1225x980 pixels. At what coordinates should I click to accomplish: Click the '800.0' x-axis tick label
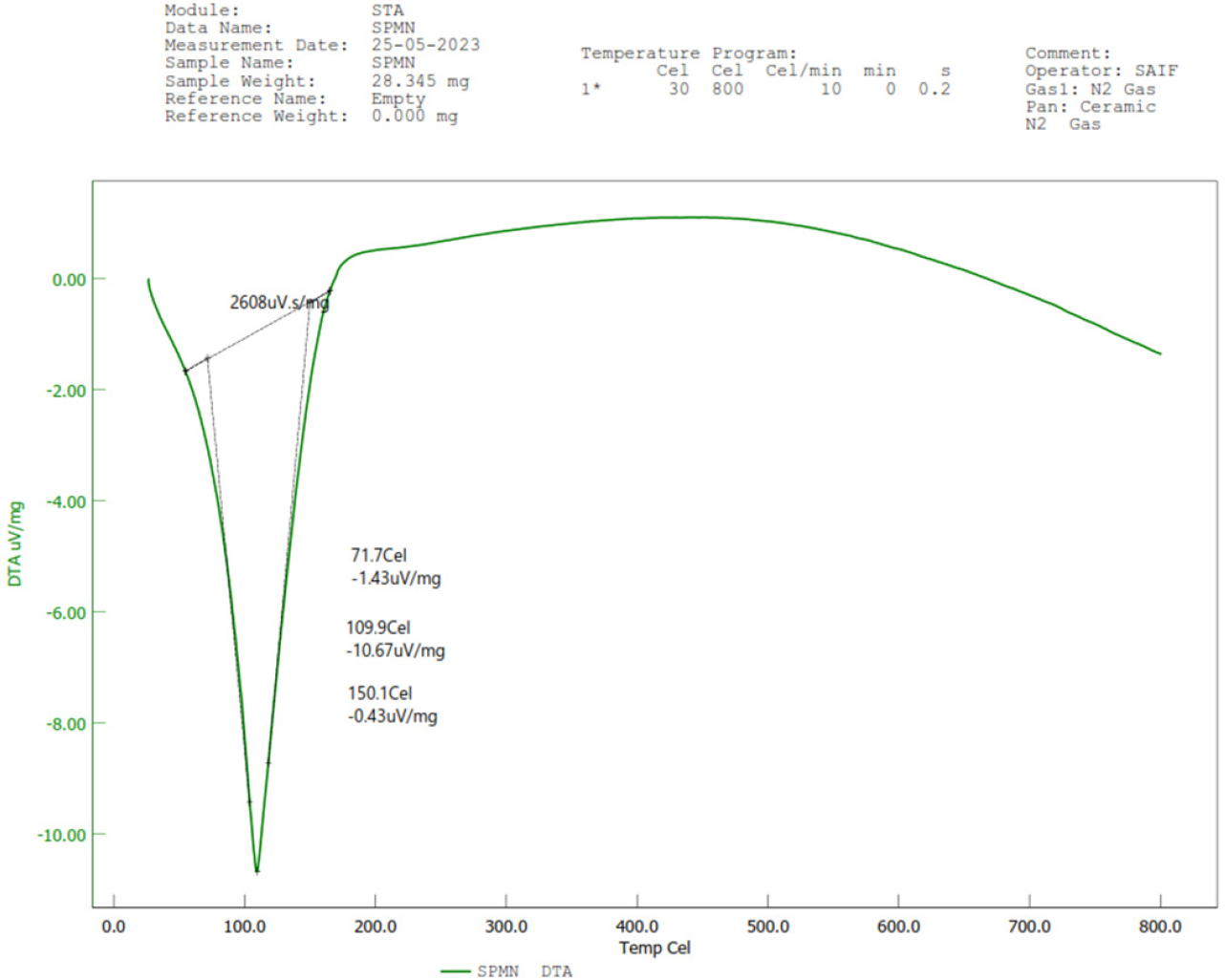pyautogui.click(x=1160, y=927)
